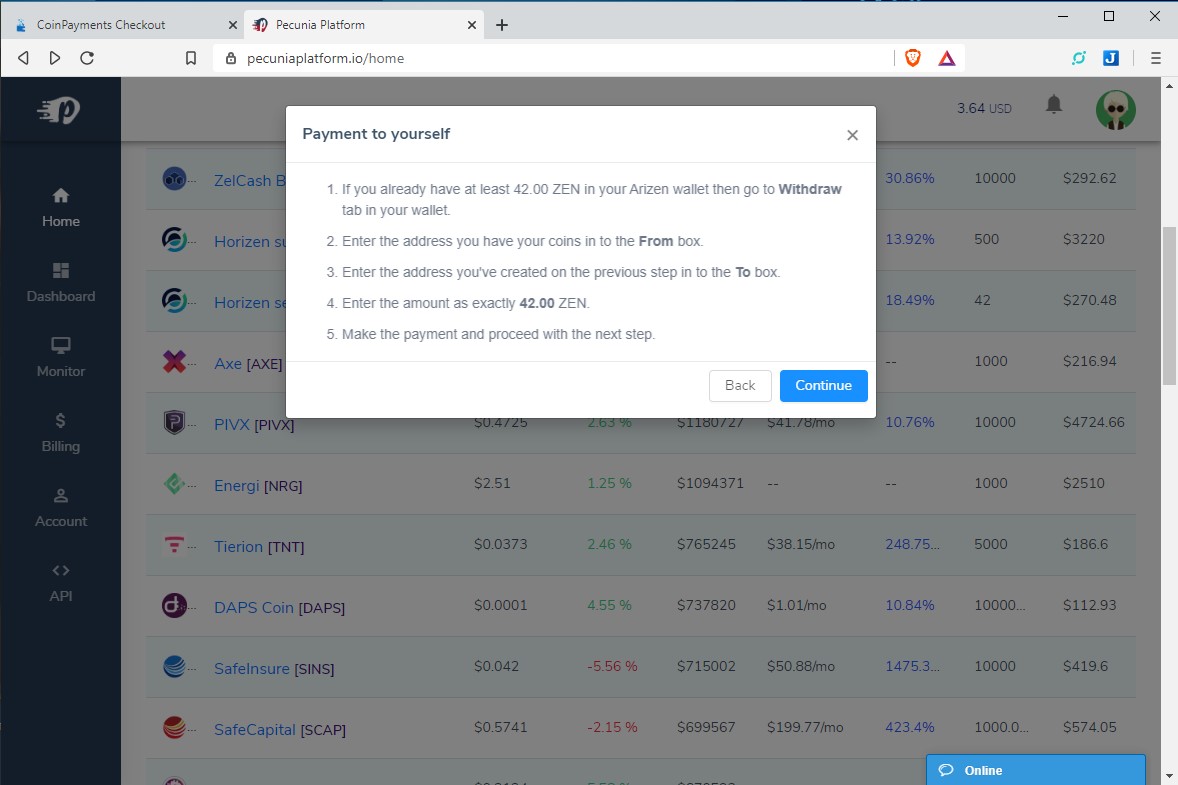Click the SafeCapital red globe icon
The image size is (1178, 785).
point(174,726)
